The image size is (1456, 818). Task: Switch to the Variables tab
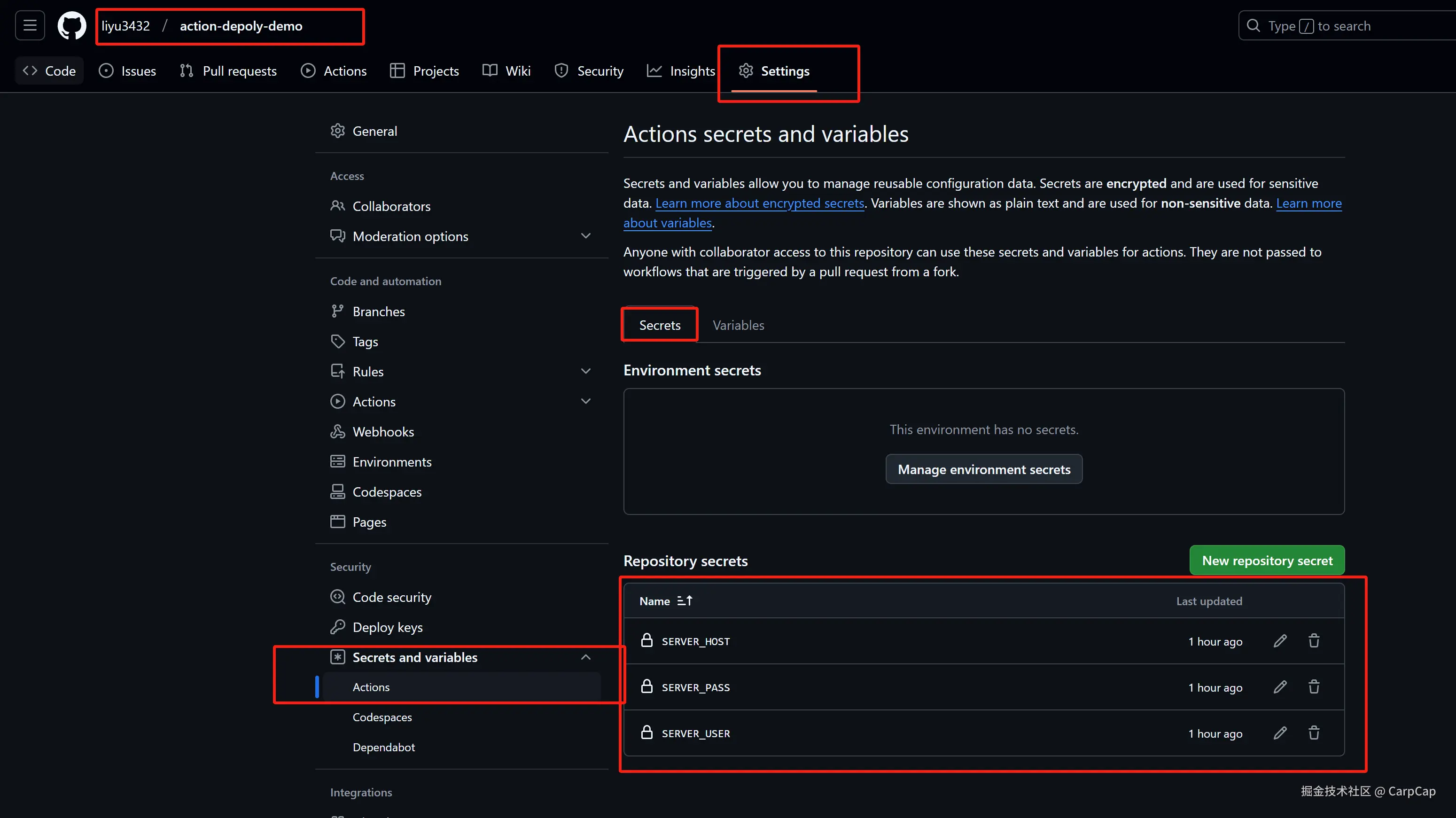click(738, 325)
